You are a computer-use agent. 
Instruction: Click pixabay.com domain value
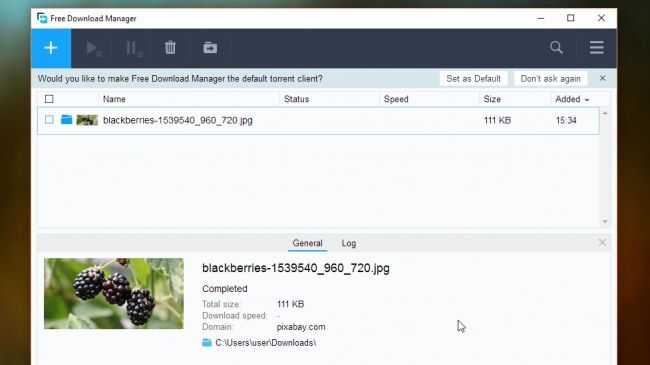pos(301,327)
